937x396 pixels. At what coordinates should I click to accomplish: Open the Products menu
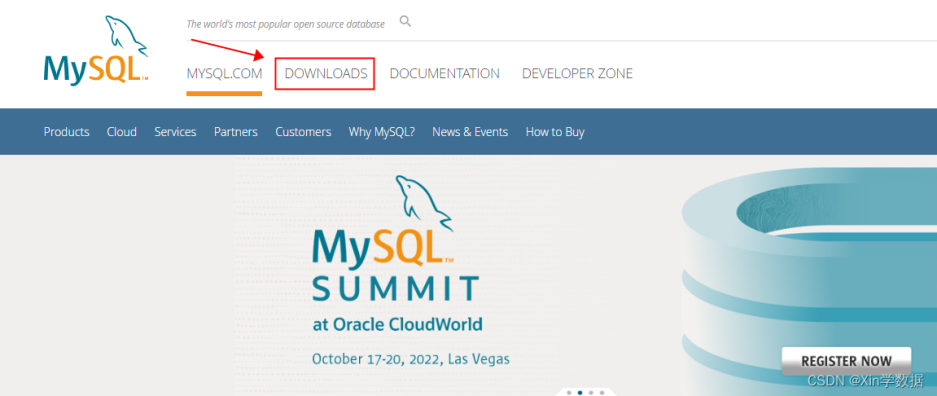click(x=66, y=132)
